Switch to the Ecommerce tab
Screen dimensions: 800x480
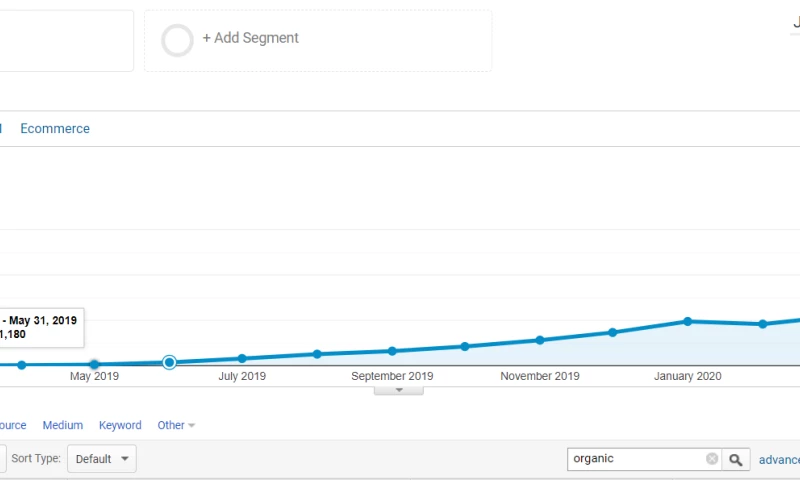pos(55,129)
